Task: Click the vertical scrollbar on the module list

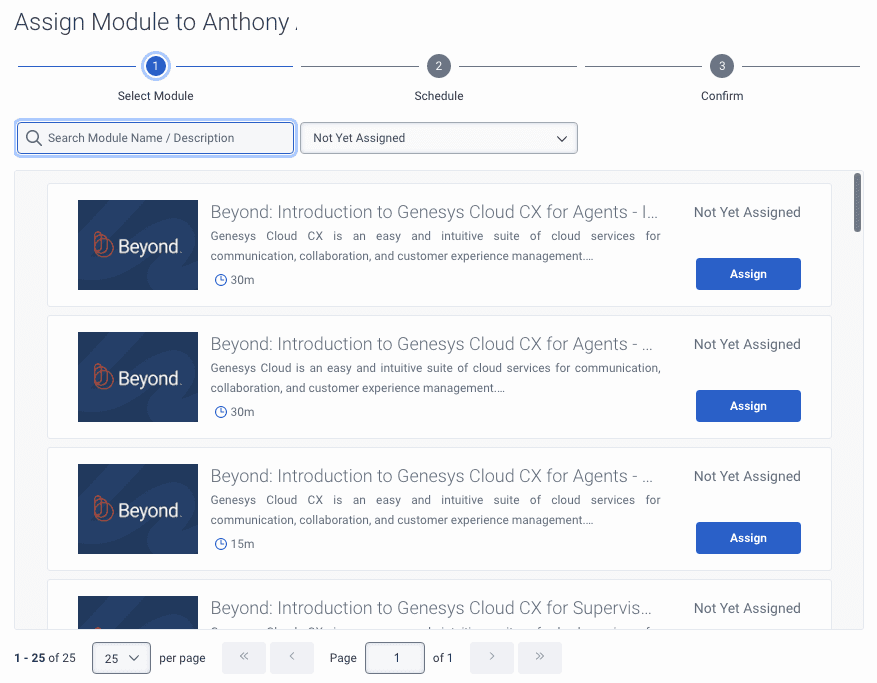Action: pyautogui.click(x=857, y=203)
